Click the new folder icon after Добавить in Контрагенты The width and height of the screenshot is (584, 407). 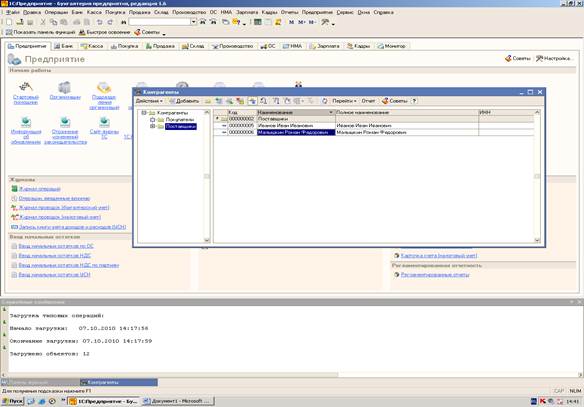pos(208,101)
